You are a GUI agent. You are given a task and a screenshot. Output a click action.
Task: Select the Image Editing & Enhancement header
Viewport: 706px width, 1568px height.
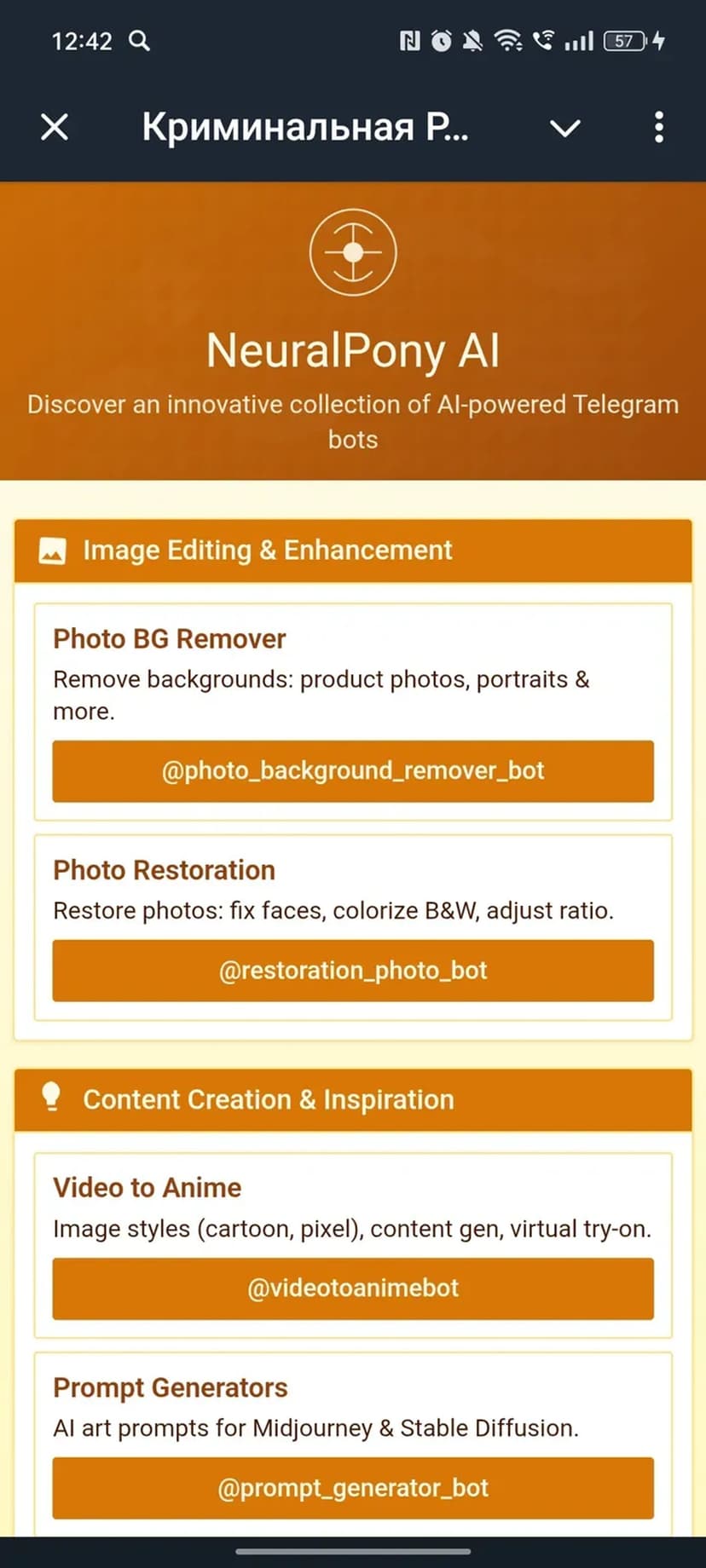coord(267,551)
